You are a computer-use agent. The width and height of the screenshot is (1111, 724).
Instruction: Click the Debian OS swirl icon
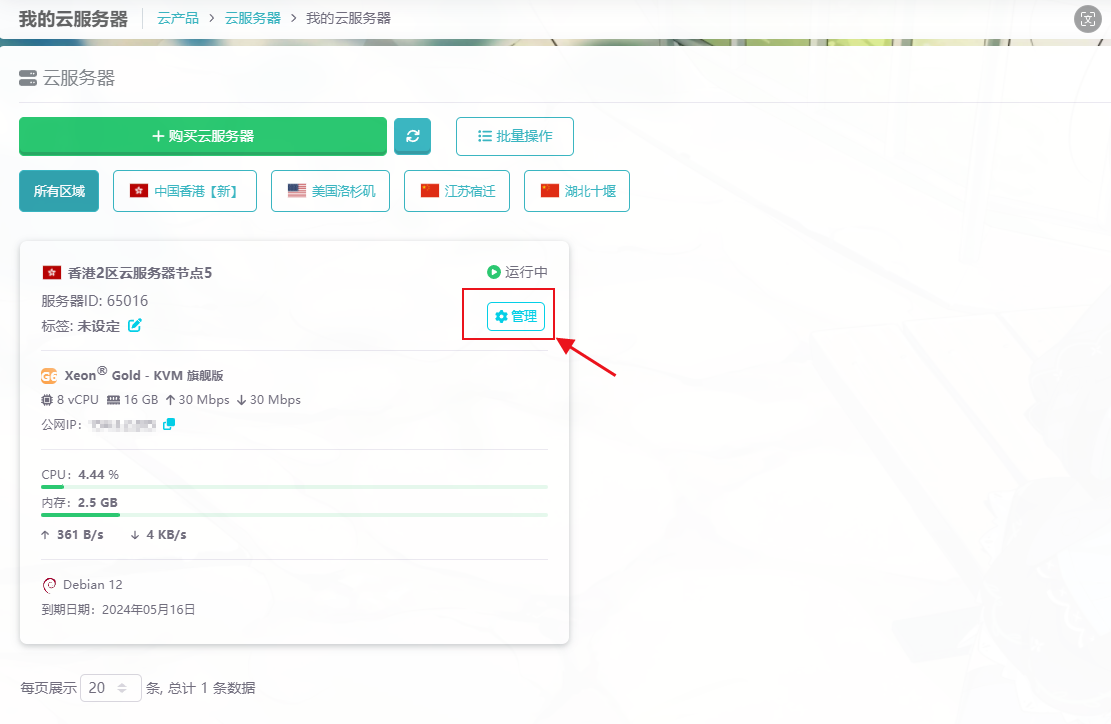click(49, 585)
